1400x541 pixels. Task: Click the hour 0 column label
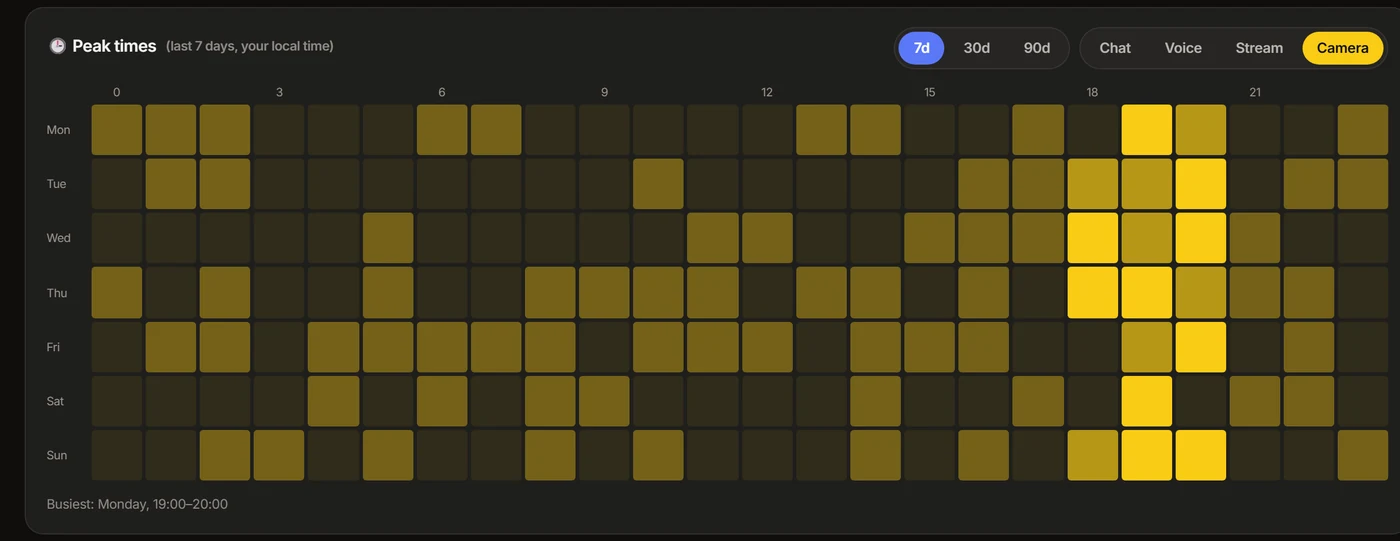pyautogui.click(x=117, y=92)
